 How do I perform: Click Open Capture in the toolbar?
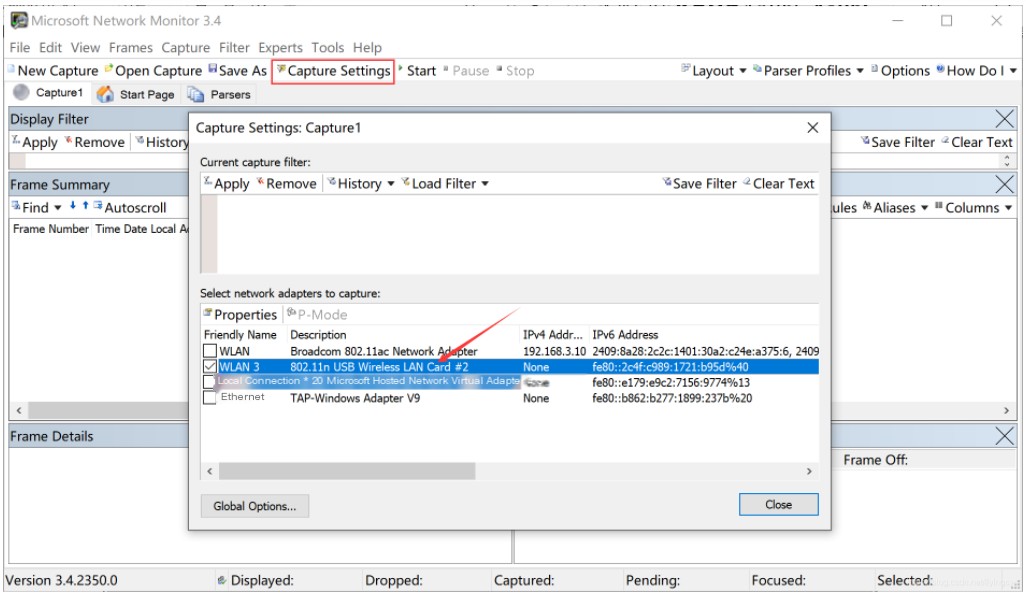click(x=153, y=71)
